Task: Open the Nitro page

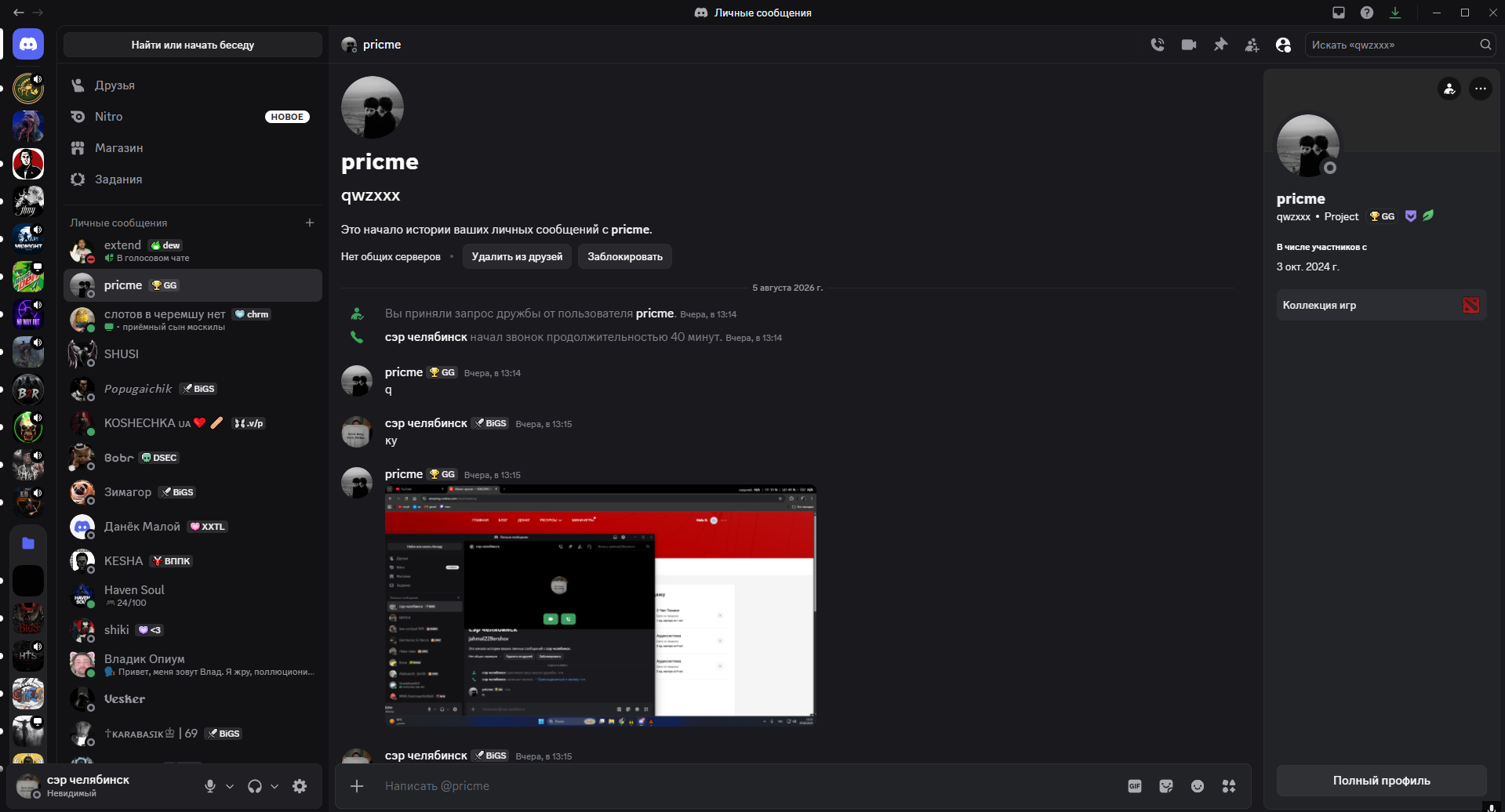Action: [193, 117]
